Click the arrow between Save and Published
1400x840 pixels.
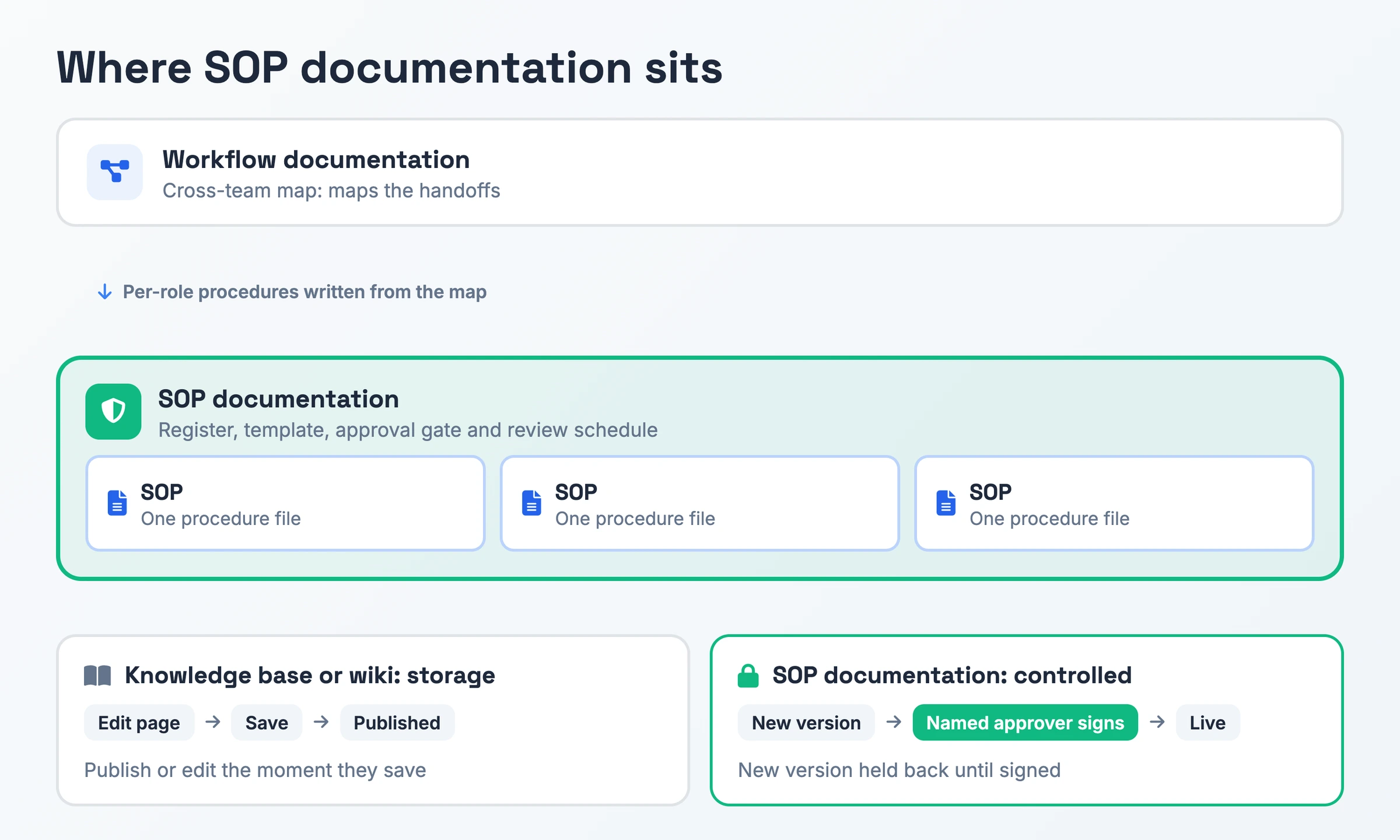[x=321, y=722]
